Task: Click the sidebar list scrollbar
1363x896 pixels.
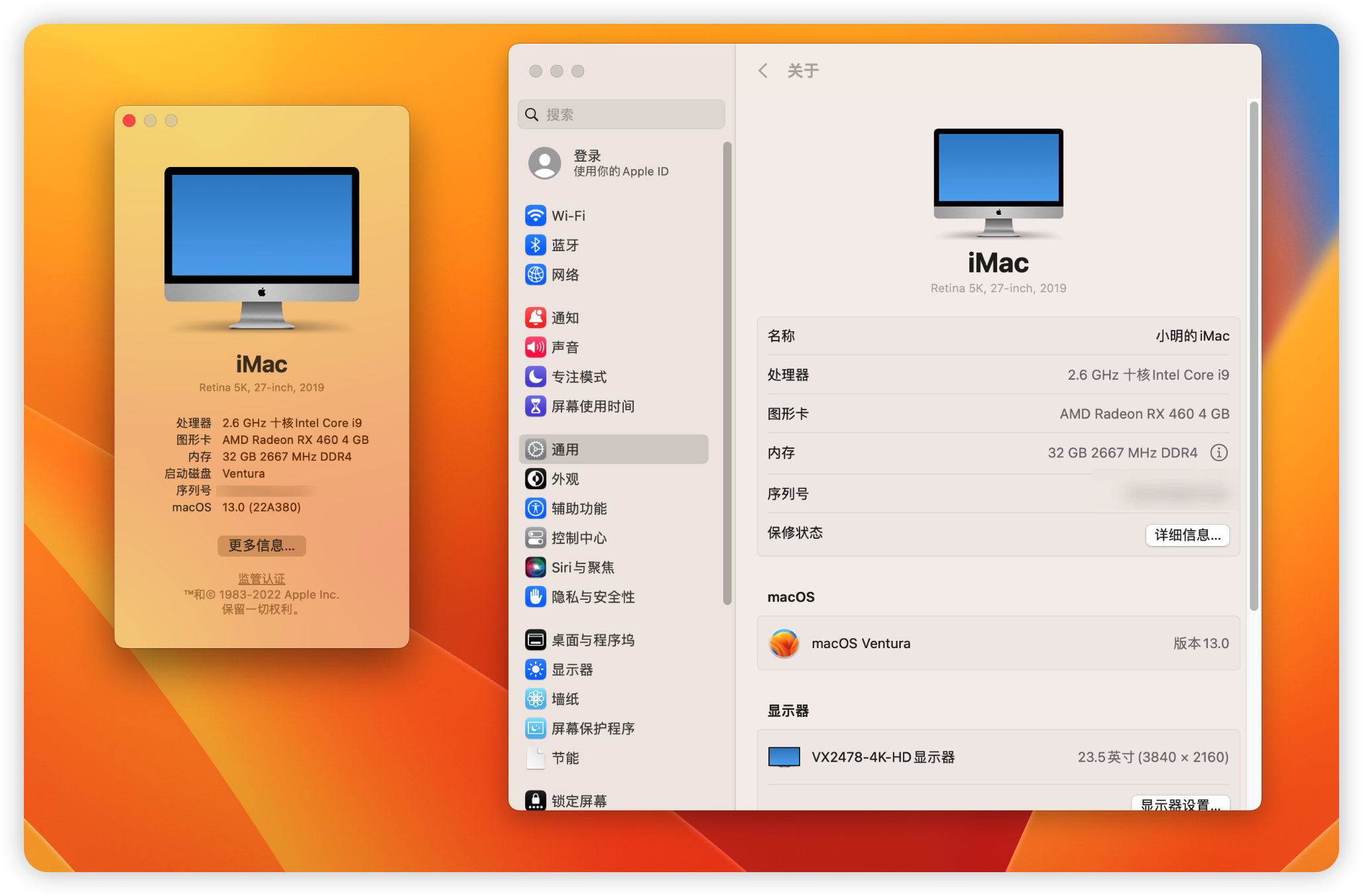Action: (727, 373)
